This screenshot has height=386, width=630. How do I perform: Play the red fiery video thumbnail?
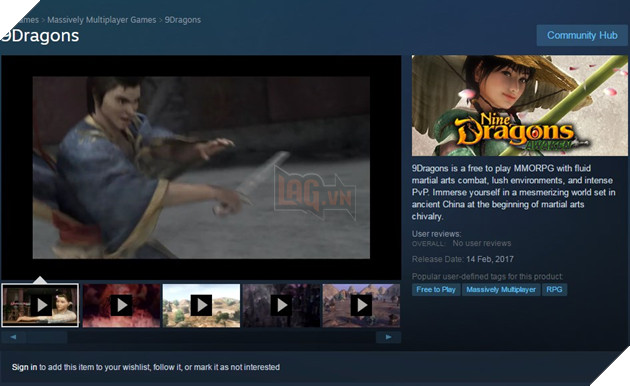coord(121,305)
